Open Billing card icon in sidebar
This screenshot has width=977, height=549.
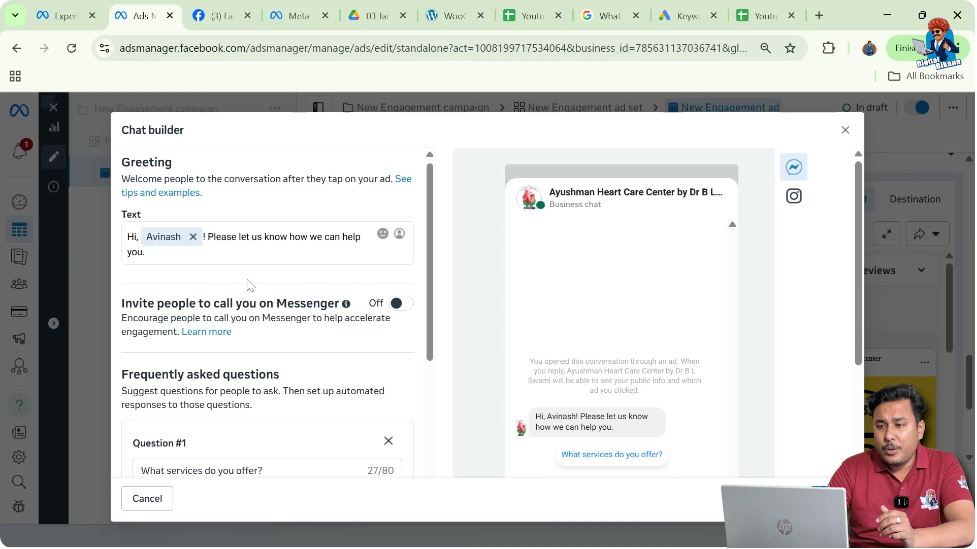pyautogui.click(x=19, y=312)
